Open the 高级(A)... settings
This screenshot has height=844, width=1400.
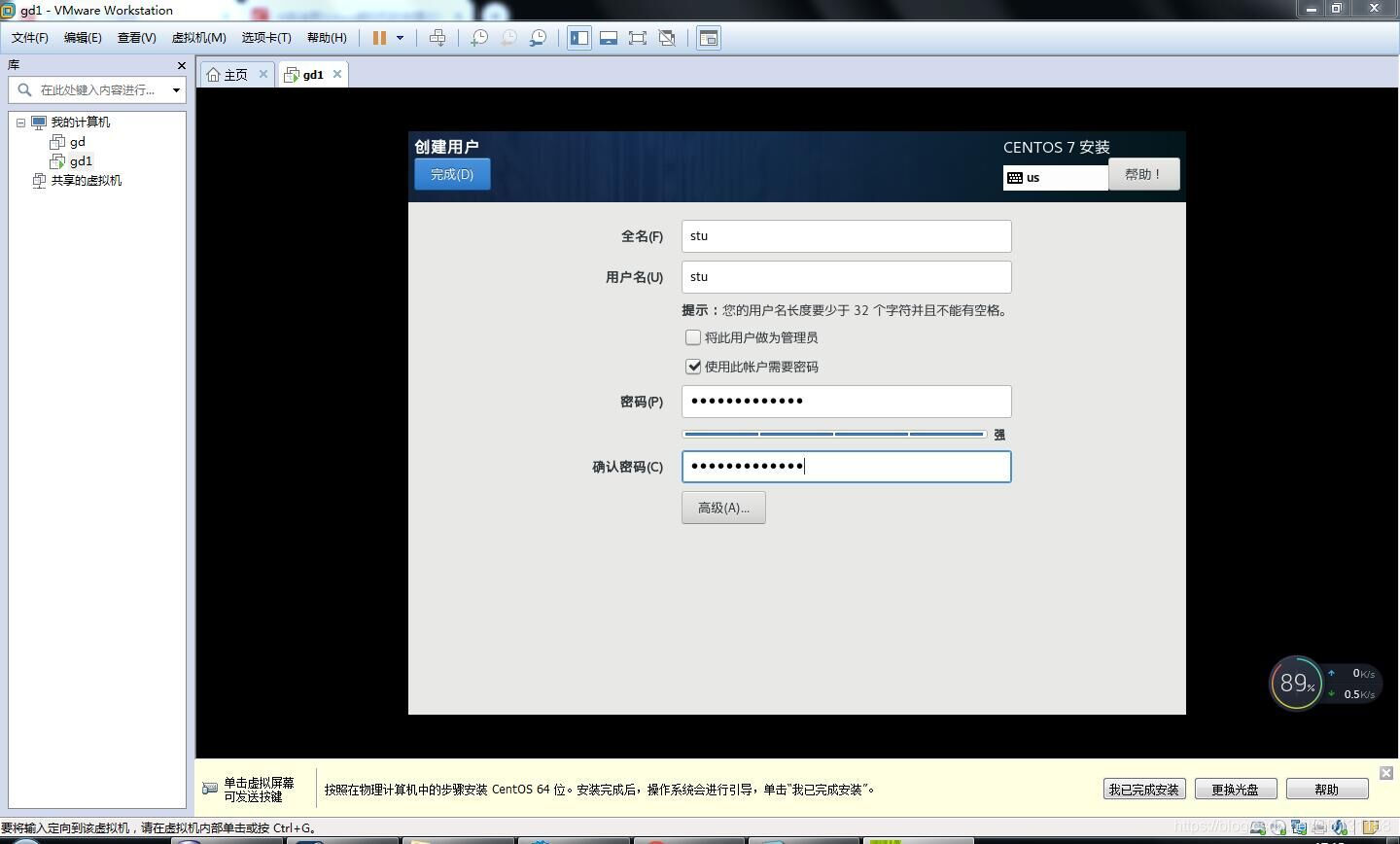point(723,508)
